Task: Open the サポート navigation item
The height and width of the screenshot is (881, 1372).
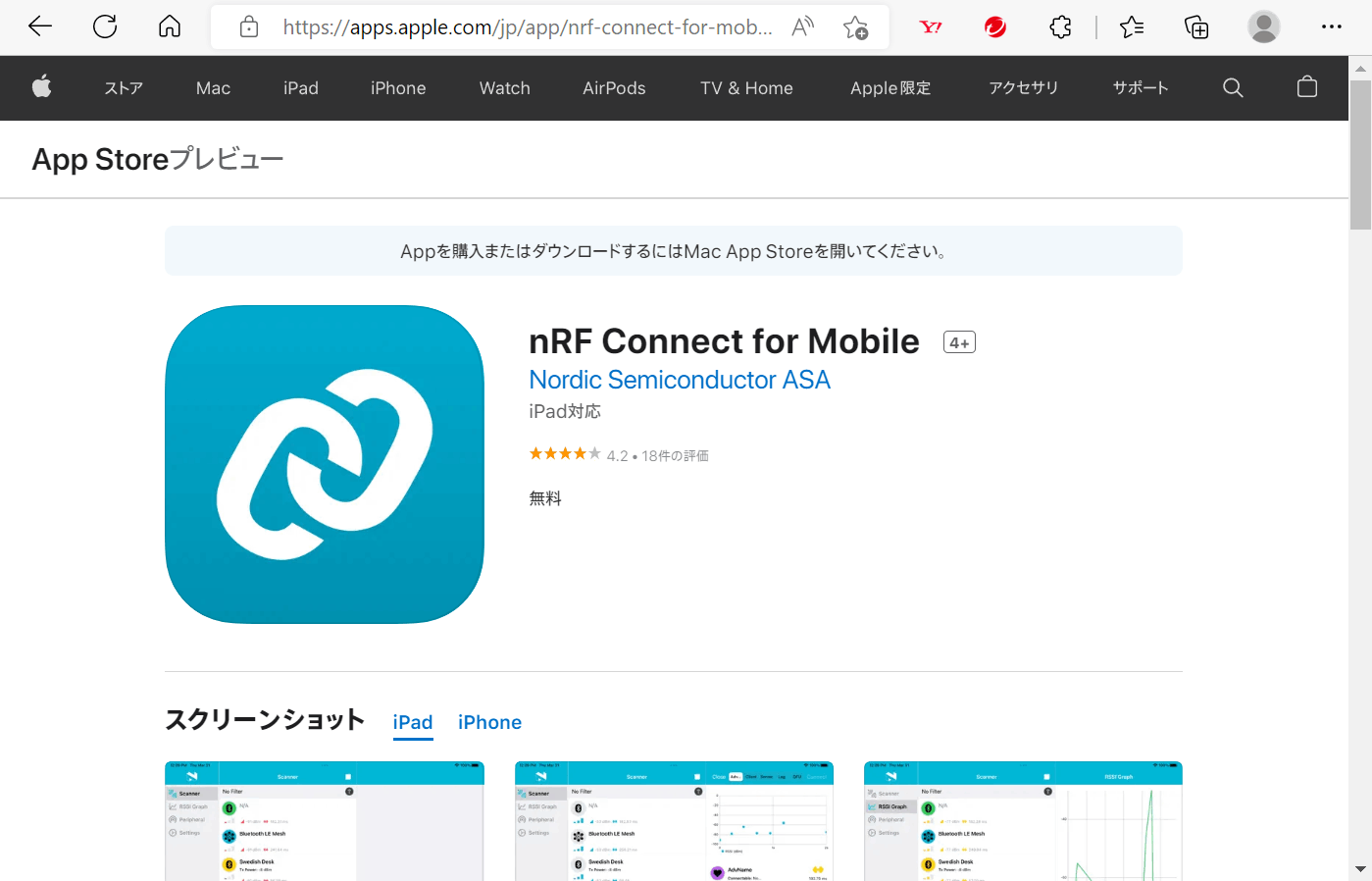Action: click(1141, 88)
